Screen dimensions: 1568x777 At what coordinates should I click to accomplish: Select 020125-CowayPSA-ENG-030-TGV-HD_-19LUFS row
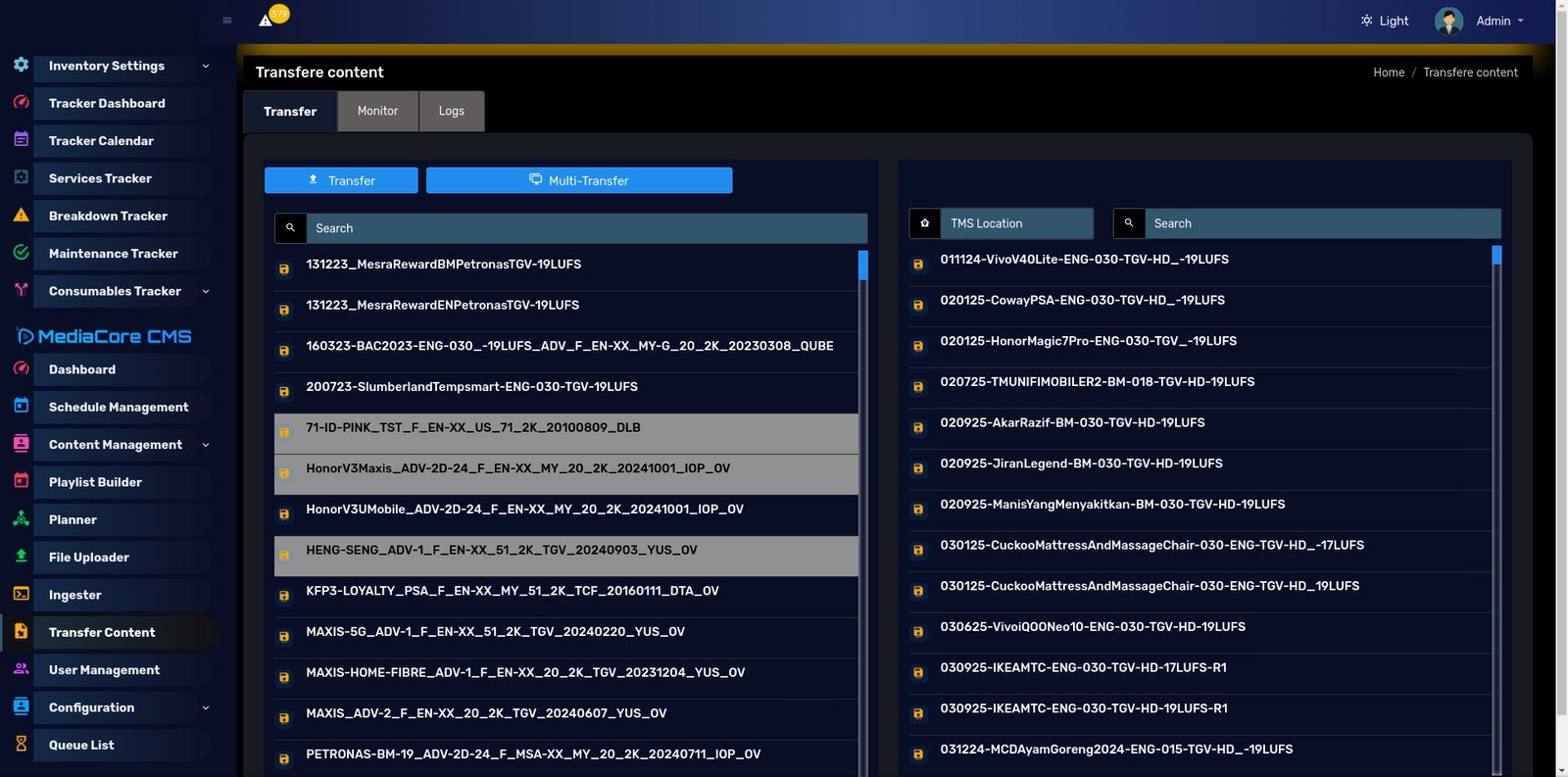pyautogui.click(x=1200, y=306)
